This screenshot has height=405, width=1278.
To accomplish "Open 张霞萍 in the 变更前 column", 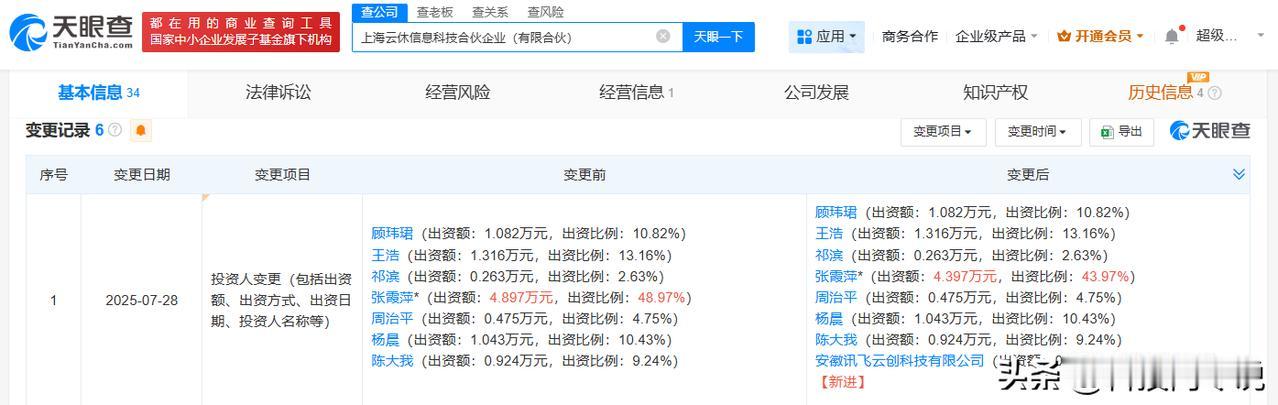I will tap(392, 298).
